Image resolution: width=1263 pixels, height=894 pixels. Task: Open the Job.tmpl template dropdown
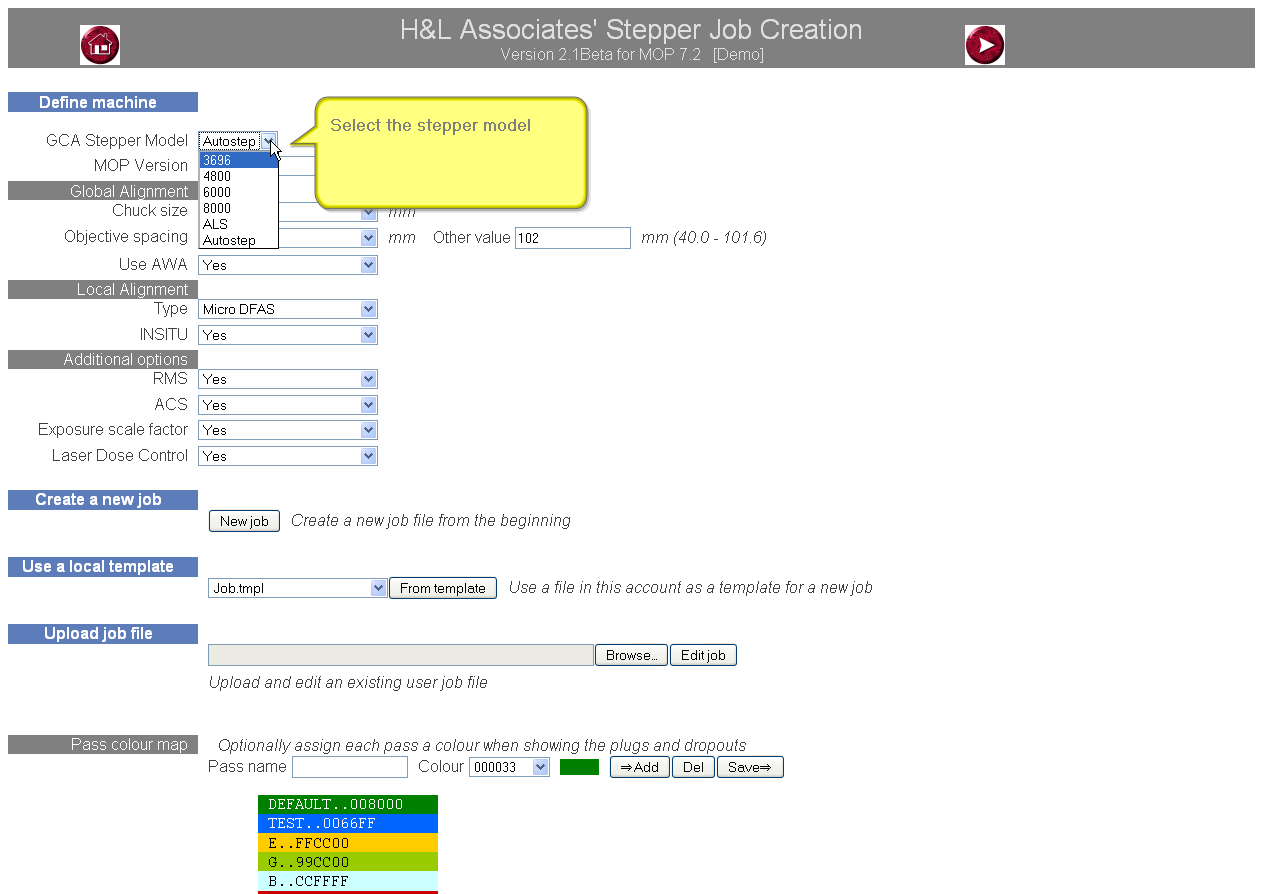(298, 588)
